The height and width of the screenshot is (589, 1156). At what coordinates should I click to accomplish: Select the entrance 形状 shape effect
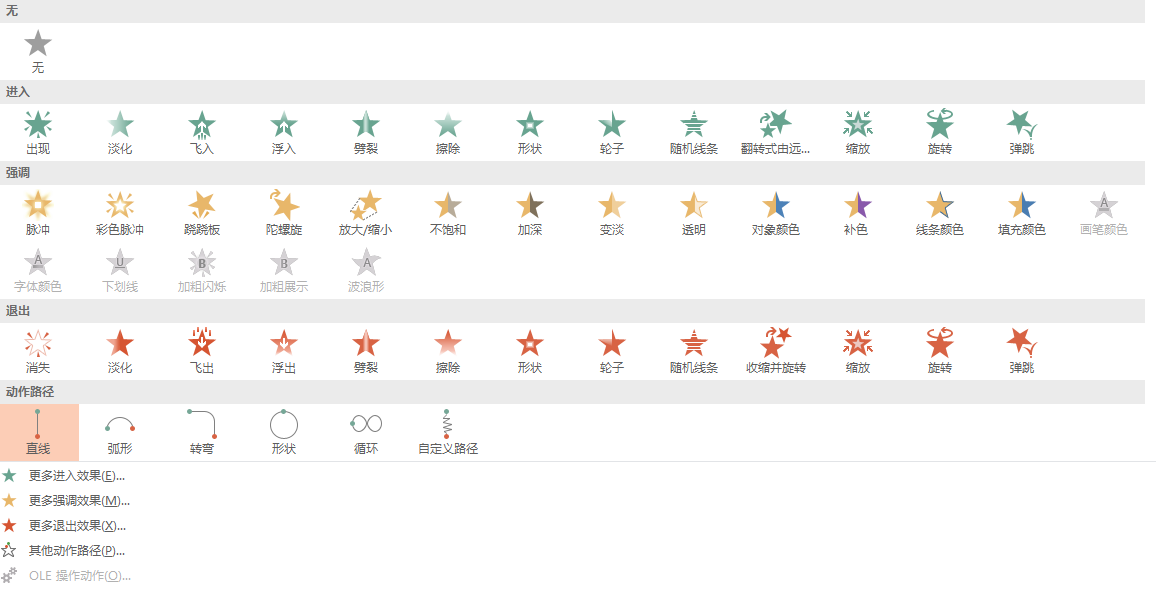[x=529, y=133]
